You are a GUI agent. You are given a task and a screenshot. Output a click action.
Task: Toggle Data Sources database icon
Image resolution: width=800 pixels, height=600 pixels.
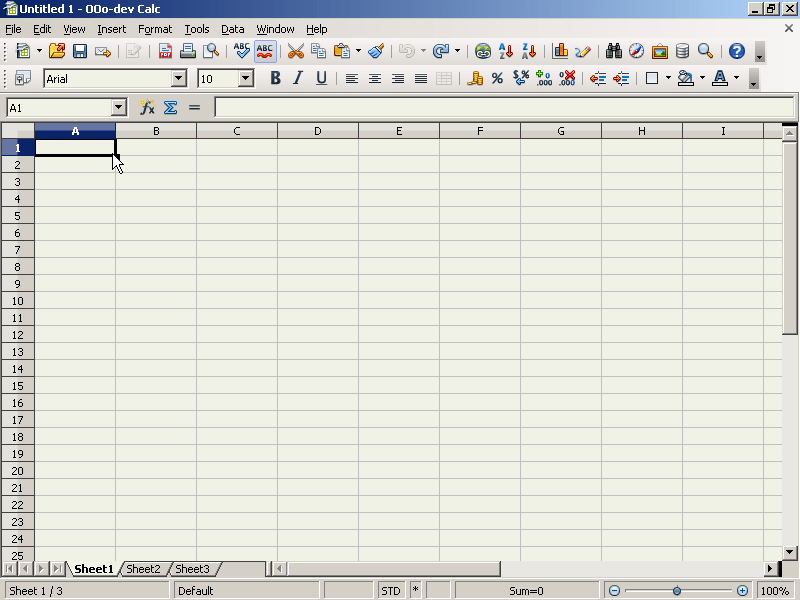682,51
